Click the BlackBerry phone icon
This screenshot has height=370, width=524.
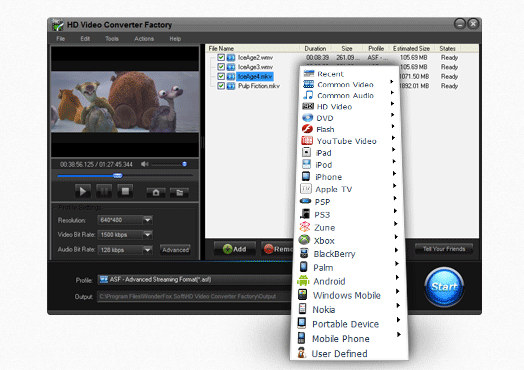click(x=304, y=253)
